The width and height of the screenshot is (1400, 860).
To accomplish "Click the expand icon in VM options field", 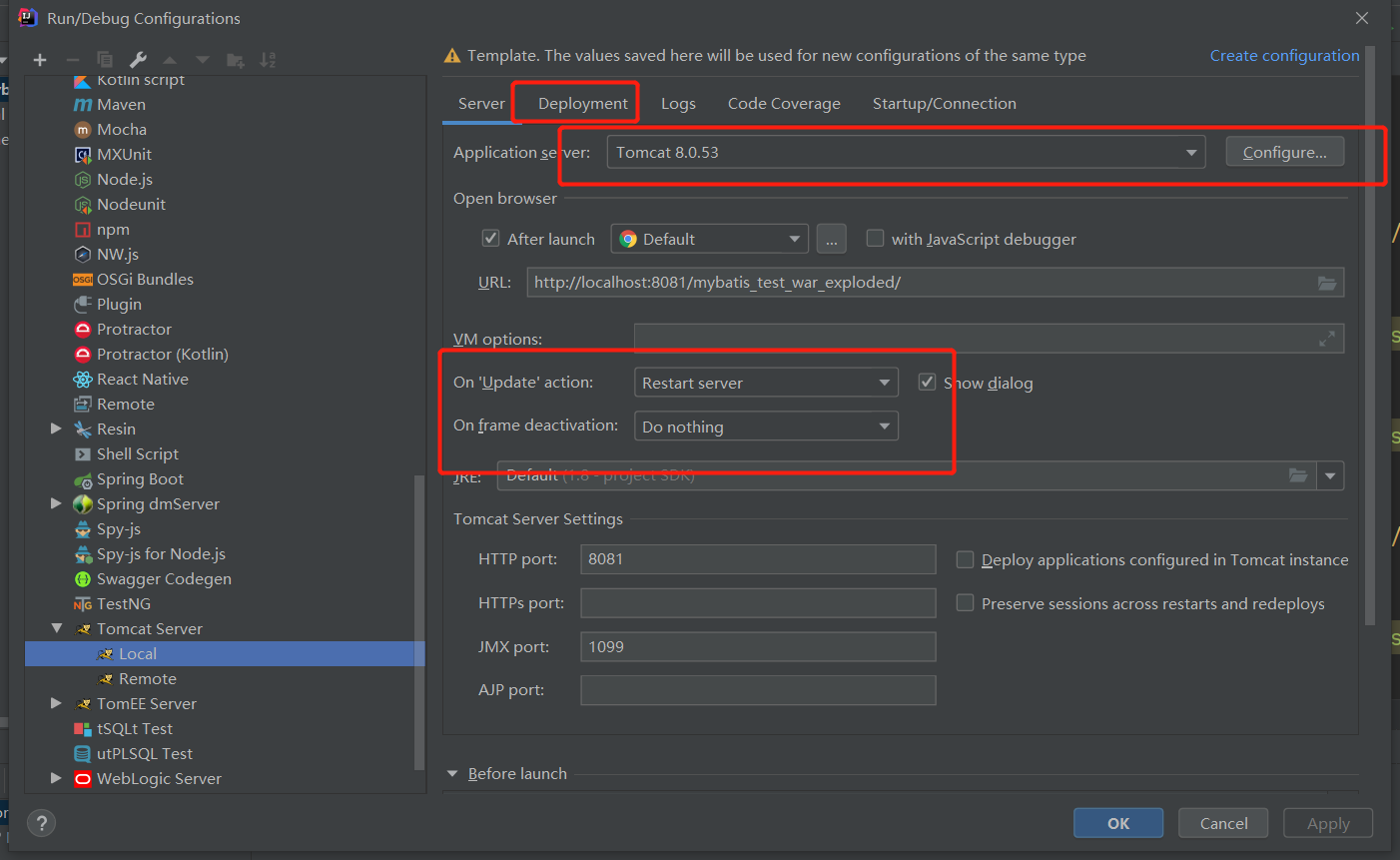I will click(1326, 340).
